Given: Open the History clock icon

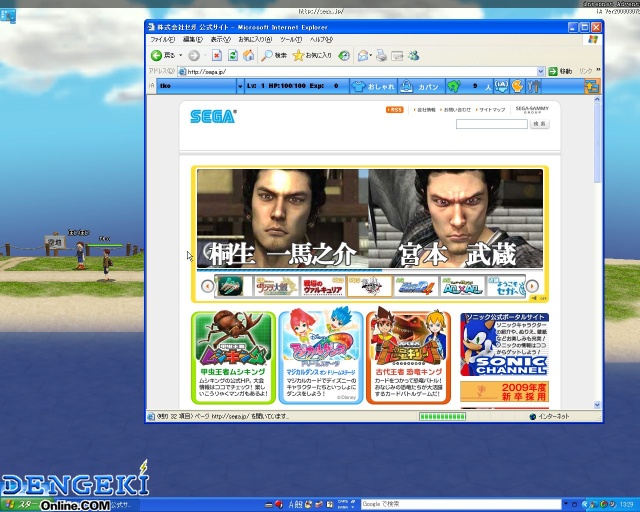Looking at the screenshot, I should (344, 55).
